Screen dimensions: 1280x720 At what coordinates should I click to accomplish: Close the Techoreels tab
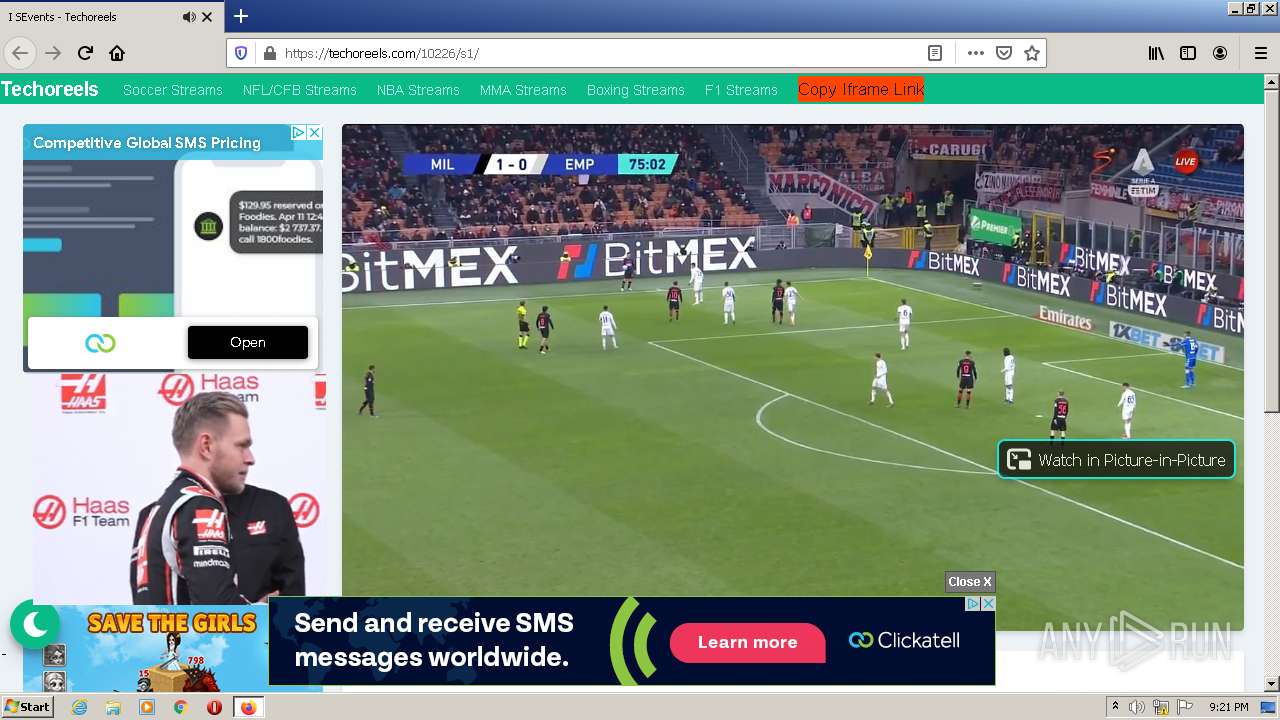pyautogui.click(x=207, y=17)
